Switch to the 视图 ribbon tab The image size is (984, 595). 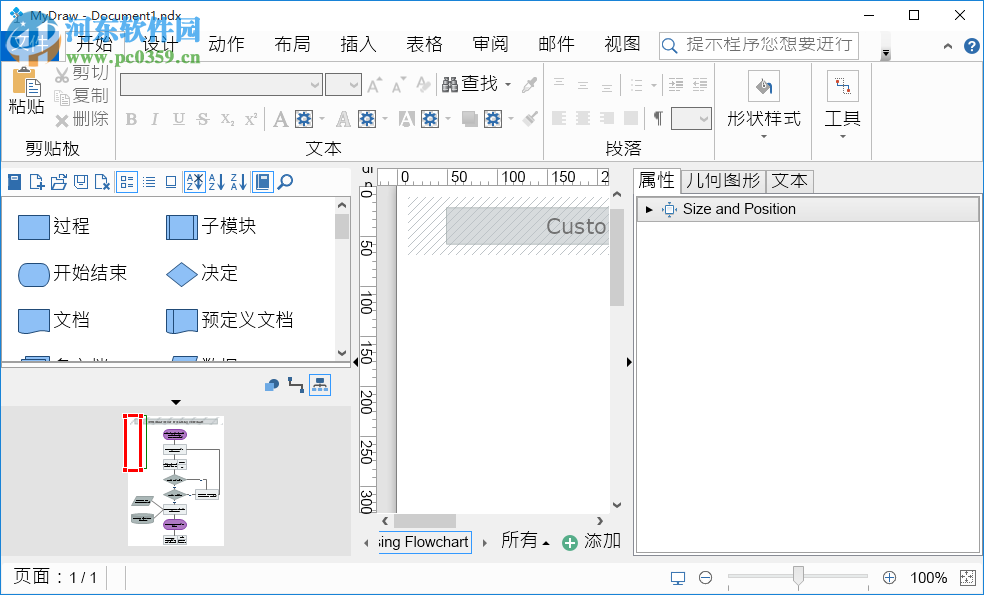tap(621, 43)
